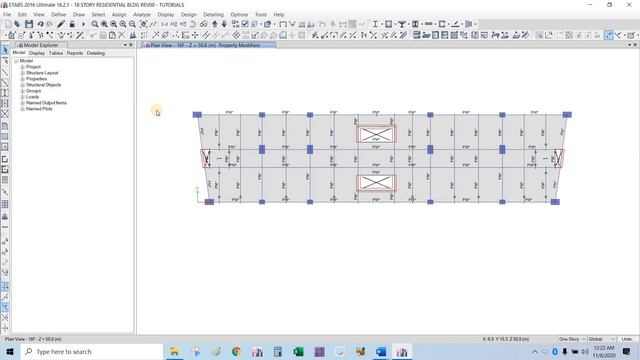This screenshot has height=360, width=640.
Task: Select Named Plots tree row
Action: (39, 109)
